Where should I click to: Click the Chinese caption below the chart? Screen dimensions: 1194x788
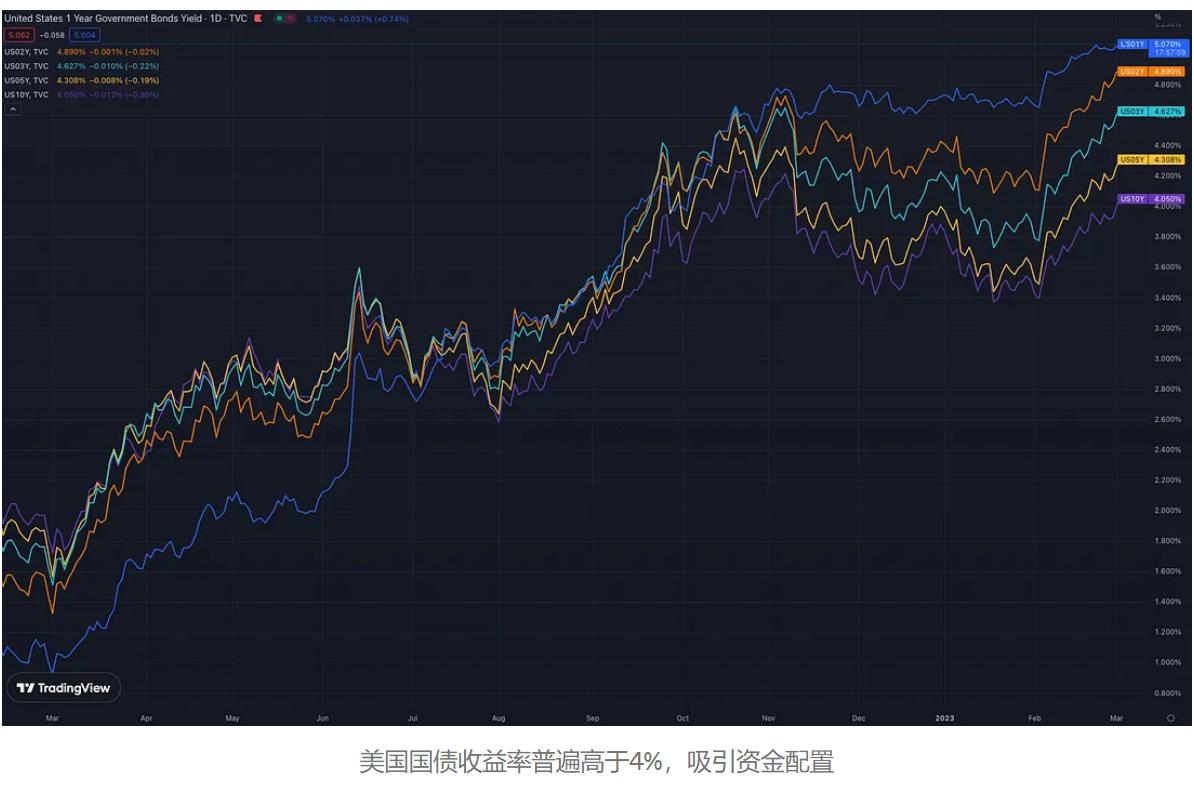pyautogui.click(x=596, y=762)
